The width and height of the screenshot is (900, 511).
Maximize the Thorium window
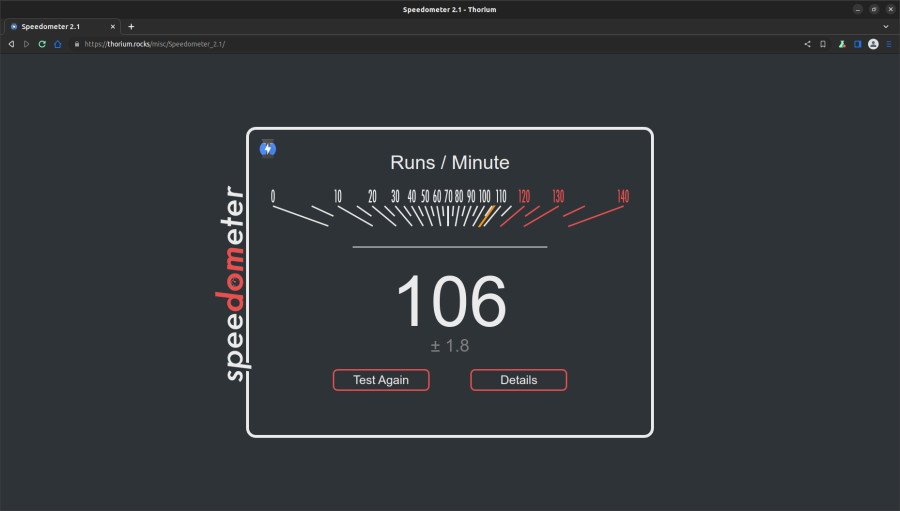874,9
